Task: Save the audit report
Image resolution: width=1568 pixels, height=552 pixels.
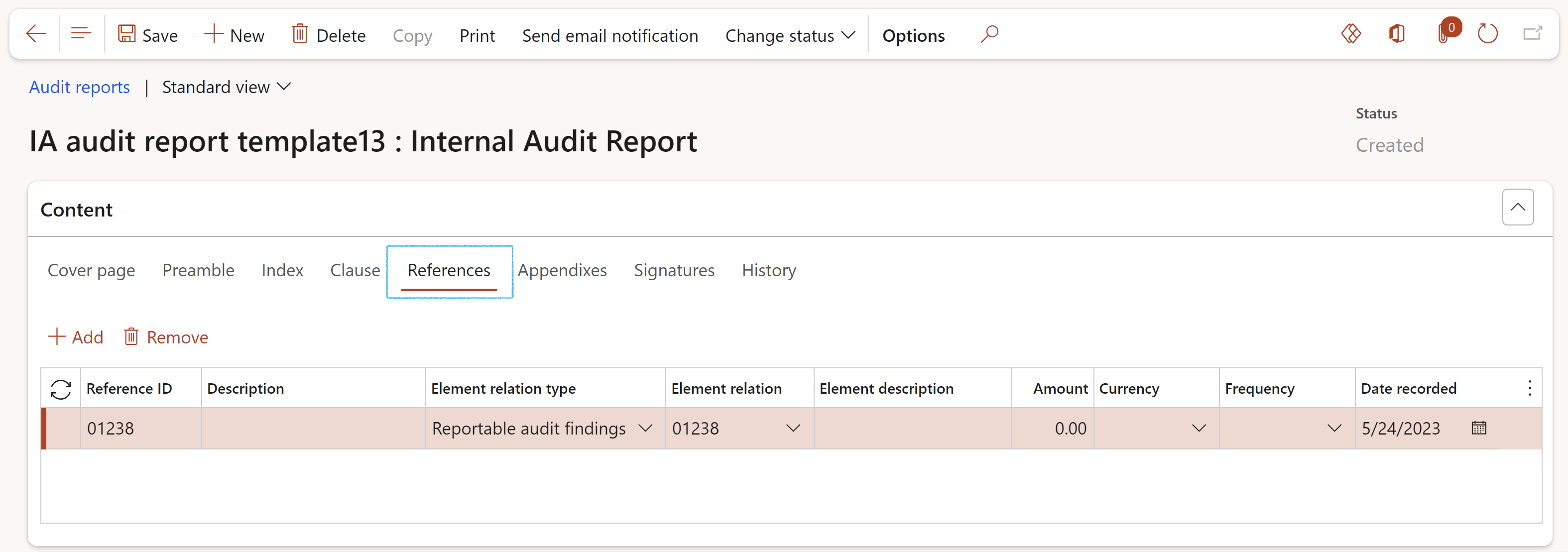Action: [147, 35]
